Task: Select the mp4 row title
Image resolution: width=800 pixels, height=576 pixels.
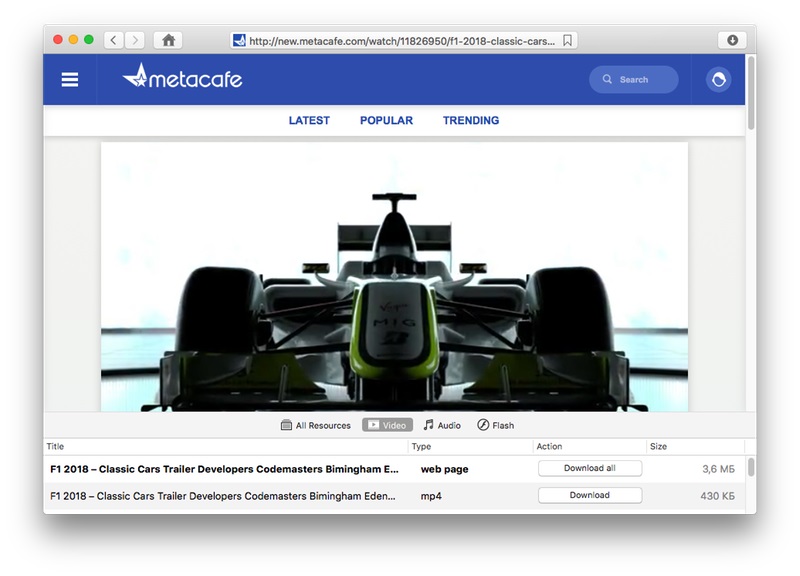Action: pos(222,496)
